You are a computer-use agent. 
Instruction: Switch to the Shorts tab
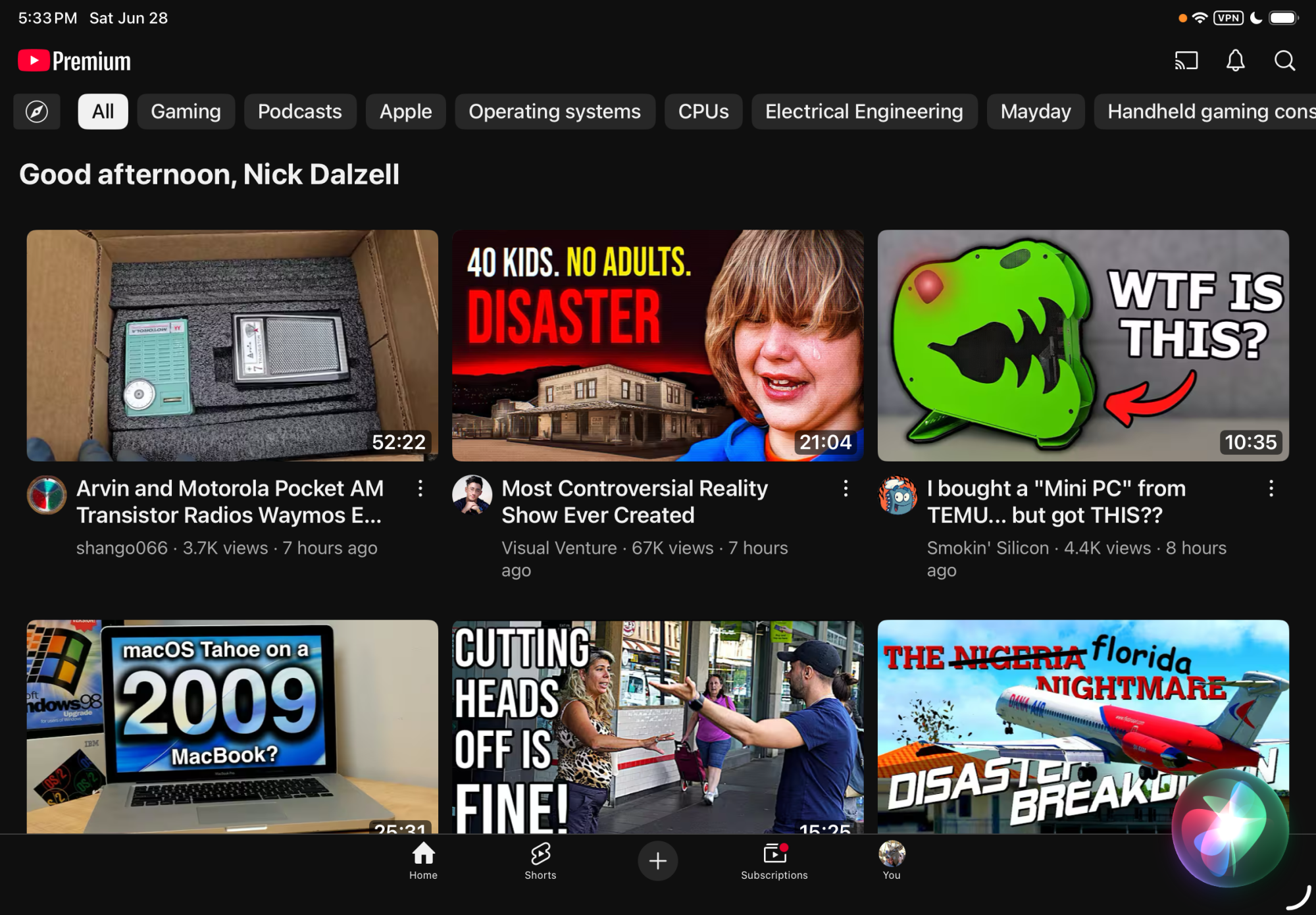tap(540, 860)
